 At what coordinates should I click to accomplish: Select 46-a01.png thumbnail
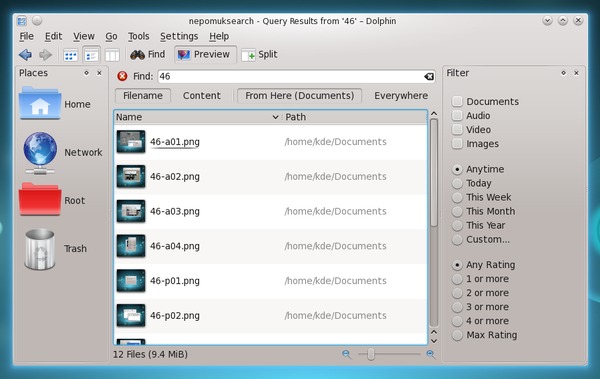click(131, 142)
